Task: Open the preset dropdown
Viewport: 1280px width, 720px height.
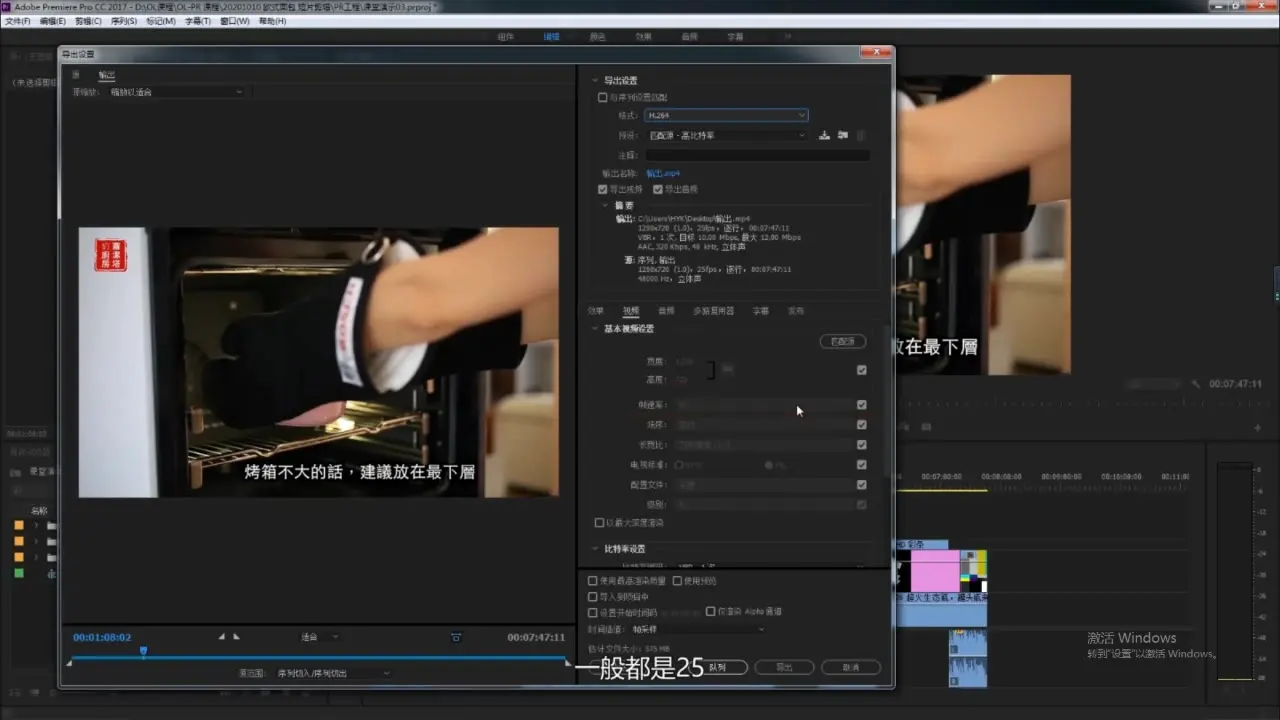Action: pos(726,135)
